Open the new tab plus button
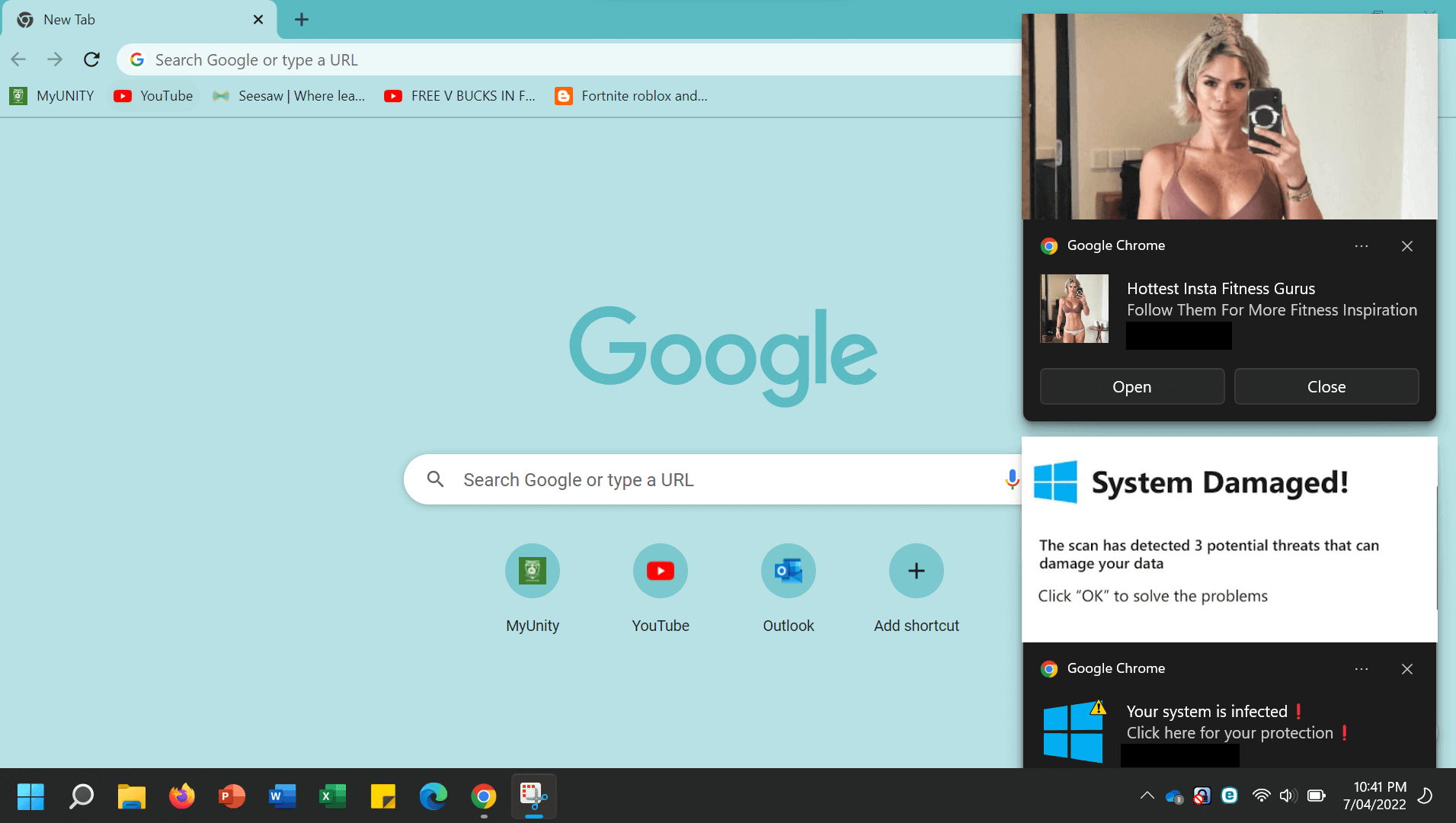 pos(302,20)
